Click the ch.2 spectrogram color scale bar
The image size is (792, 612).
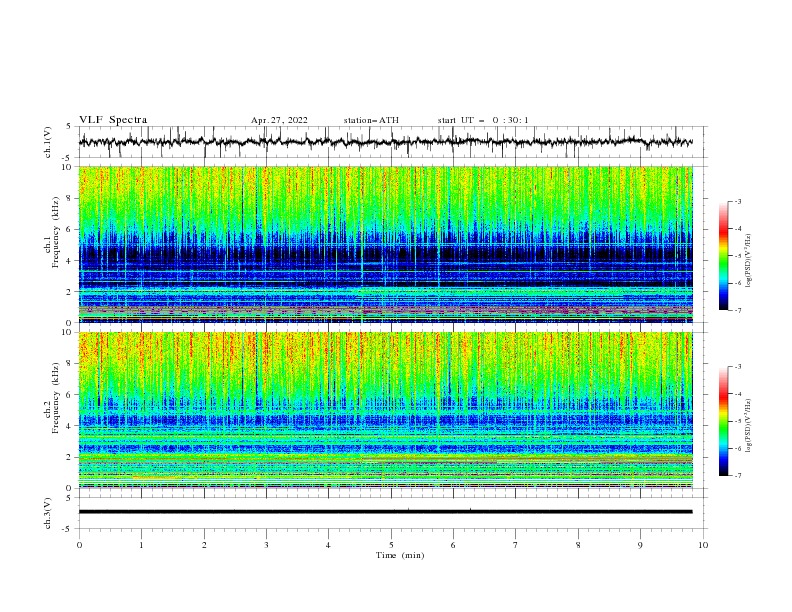coord(723,421)
